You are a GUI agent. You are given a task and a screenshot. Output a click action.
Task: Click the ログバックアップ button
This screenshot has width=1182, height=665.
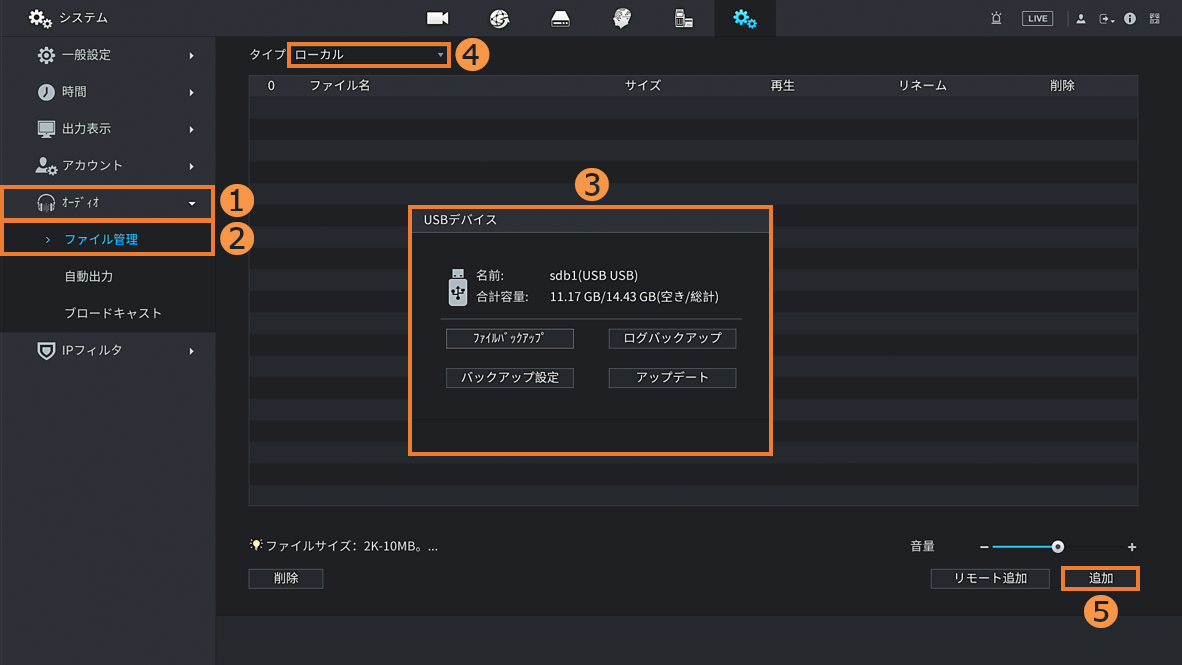(672, 338)
